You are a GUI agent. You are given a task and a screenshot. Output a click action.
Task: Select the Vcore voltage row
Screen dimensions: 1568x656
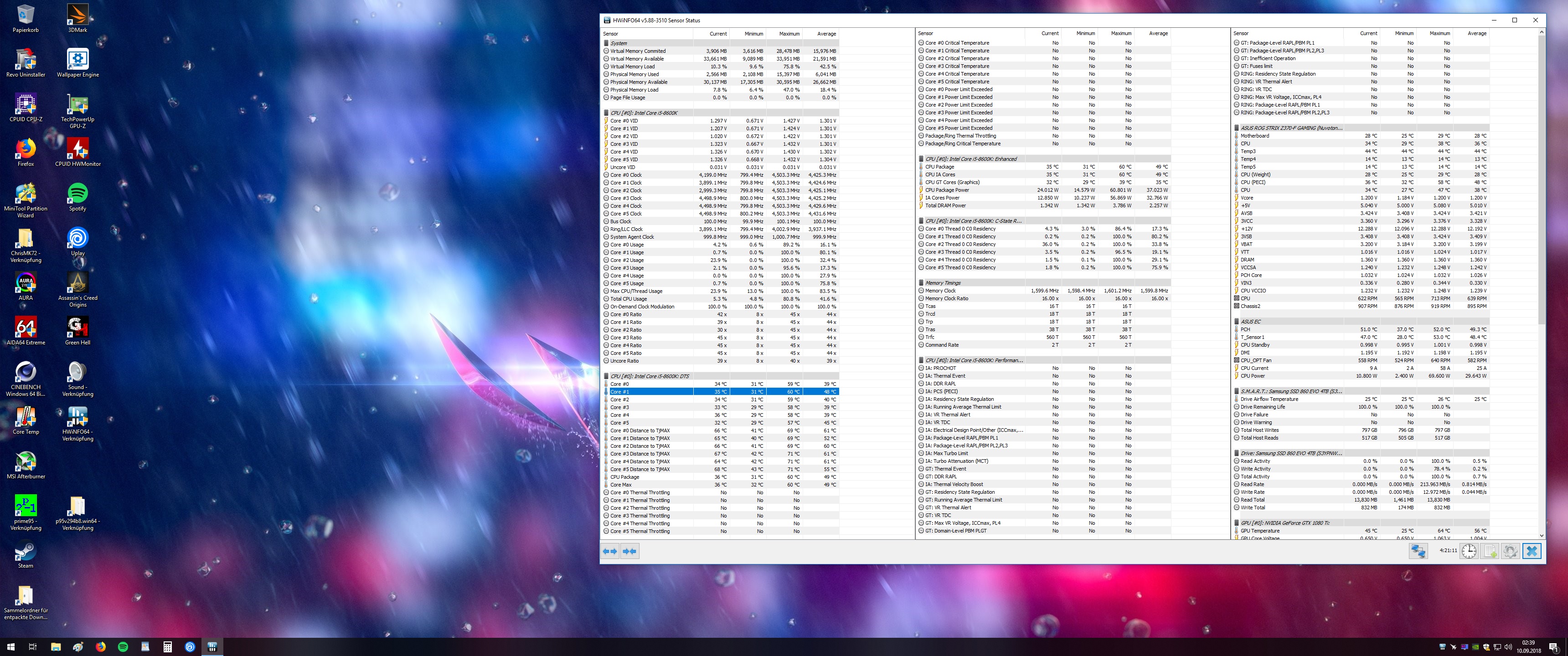[1361, 198]
